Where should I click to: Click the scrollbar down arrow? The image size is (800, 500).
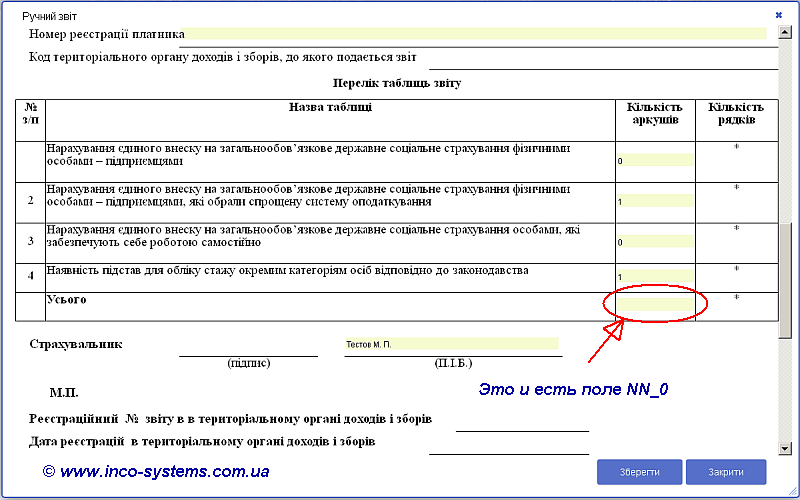click(785, 448)
